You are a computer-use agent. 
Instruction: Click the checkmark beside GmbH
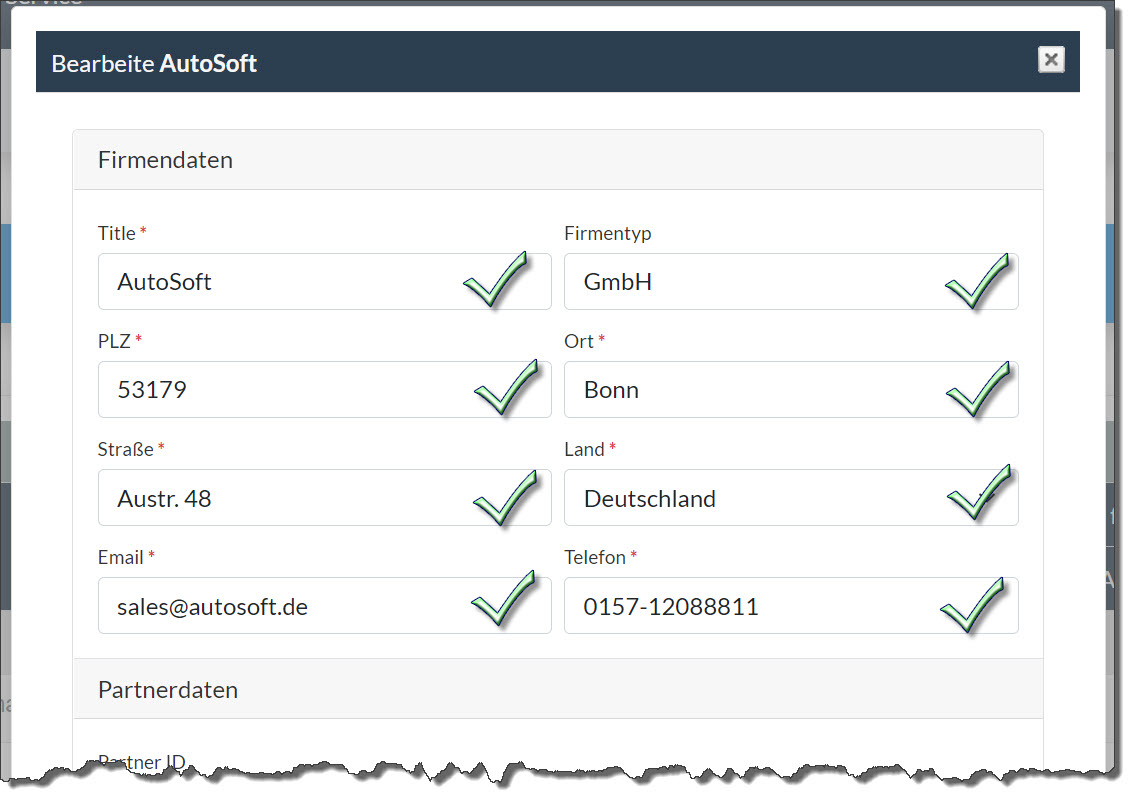click(x=977, y=281)
